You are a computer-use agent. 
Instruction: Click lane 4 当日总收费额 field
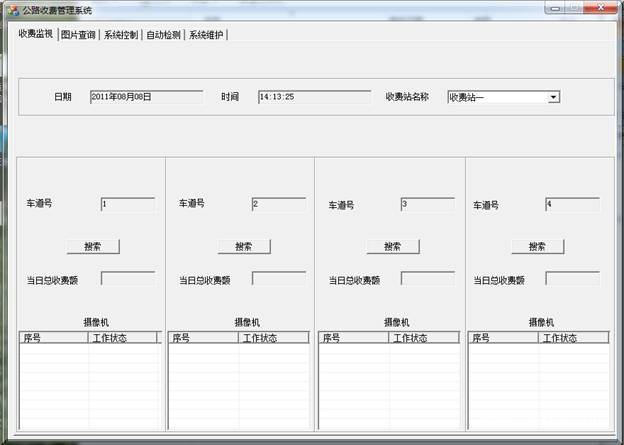coord(572,279)
